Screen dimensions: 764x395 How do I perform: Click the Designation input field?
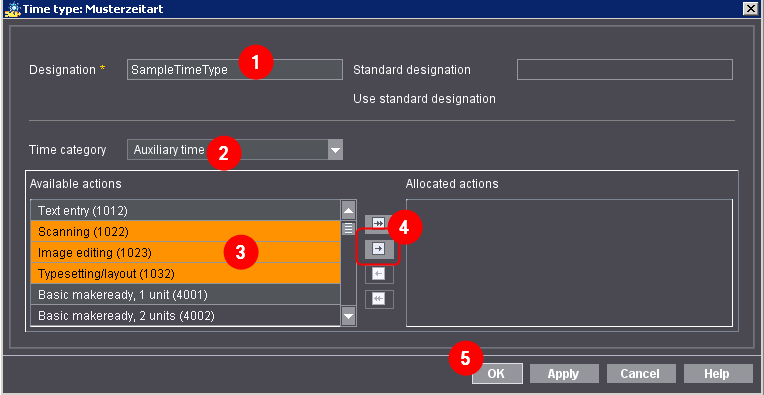coord(235,70)
